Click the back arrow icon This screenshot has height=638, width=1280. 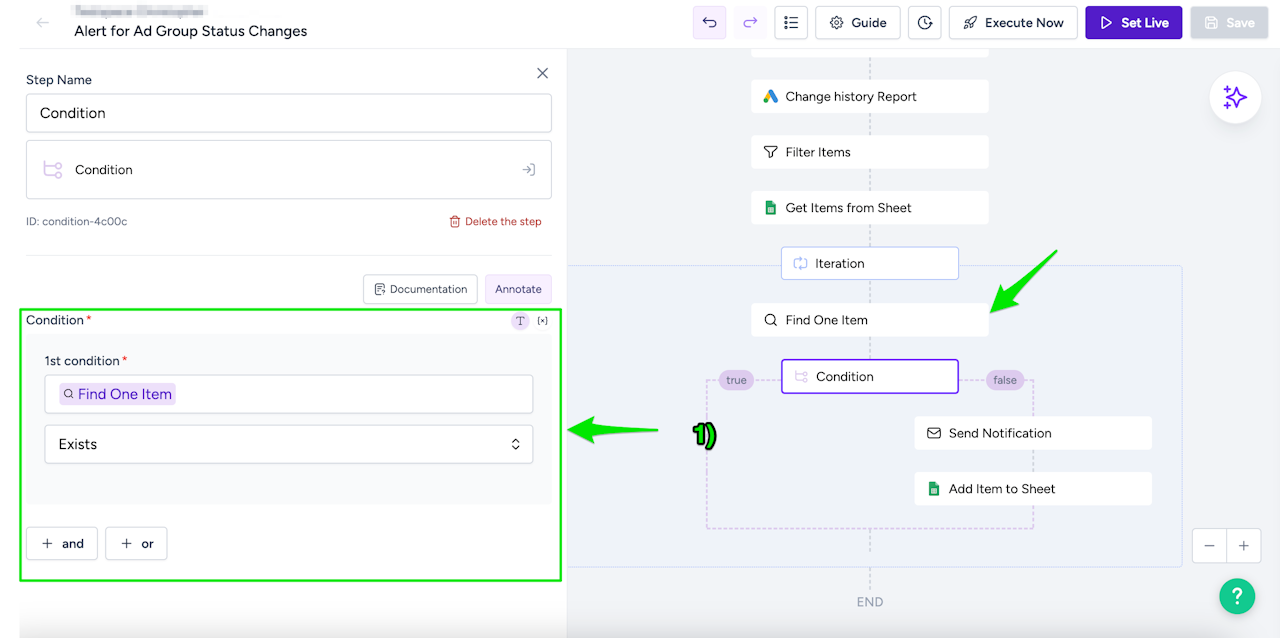[x=43, y=22]
